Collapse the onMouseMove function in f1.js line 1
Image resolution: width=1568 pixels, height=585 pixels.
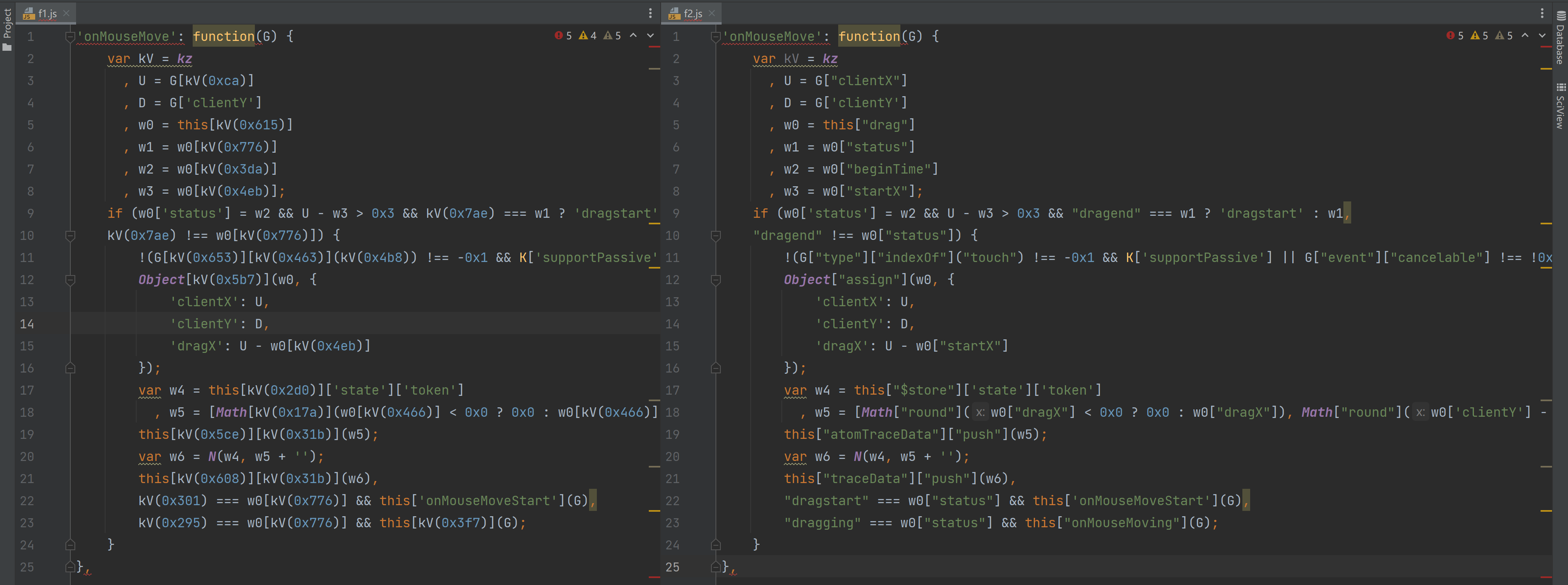tap(70, 36)
